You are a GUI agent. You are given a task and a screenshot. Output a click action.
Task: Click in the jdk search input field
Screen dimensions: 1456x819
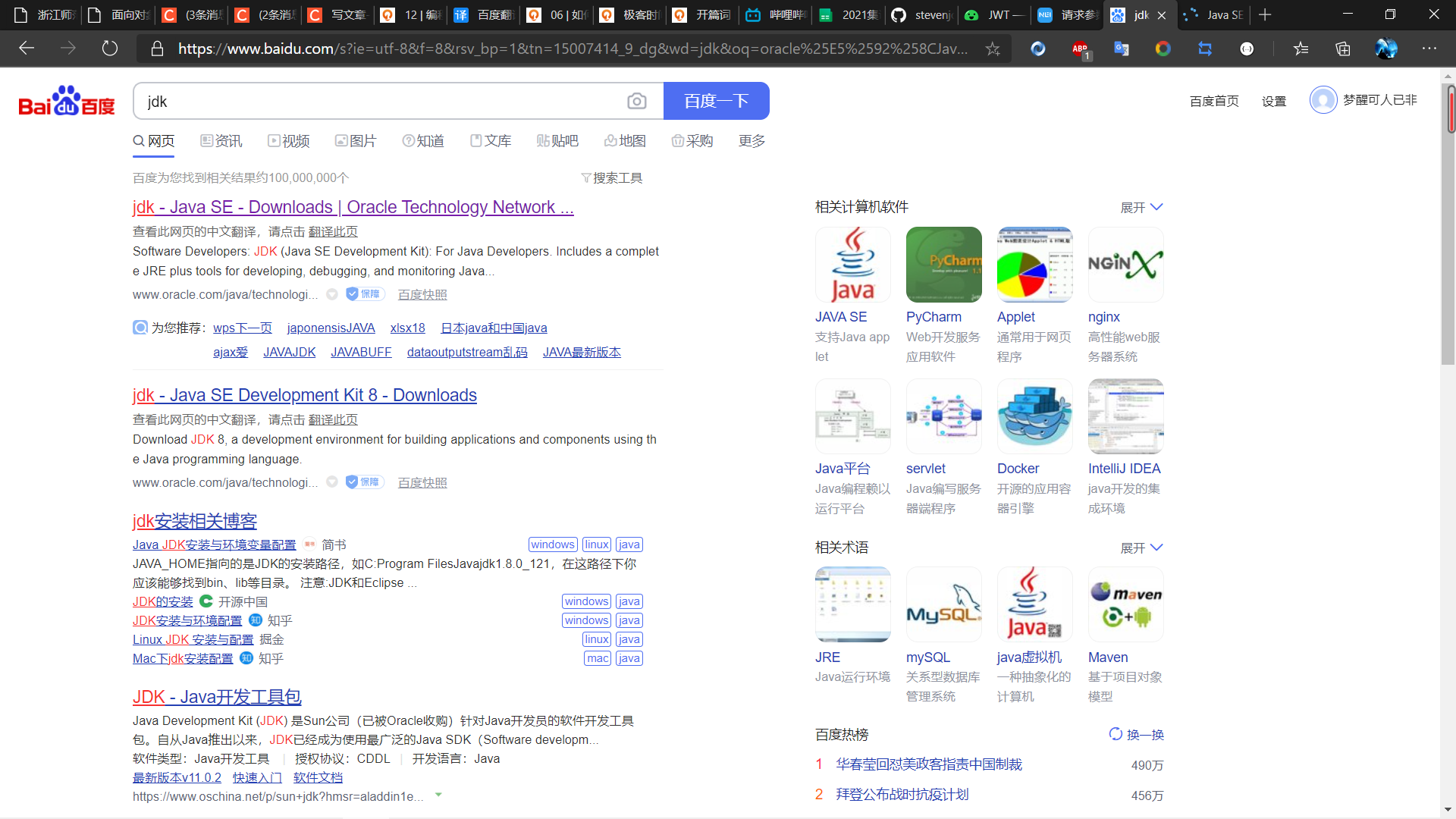(x=379, y=102)
